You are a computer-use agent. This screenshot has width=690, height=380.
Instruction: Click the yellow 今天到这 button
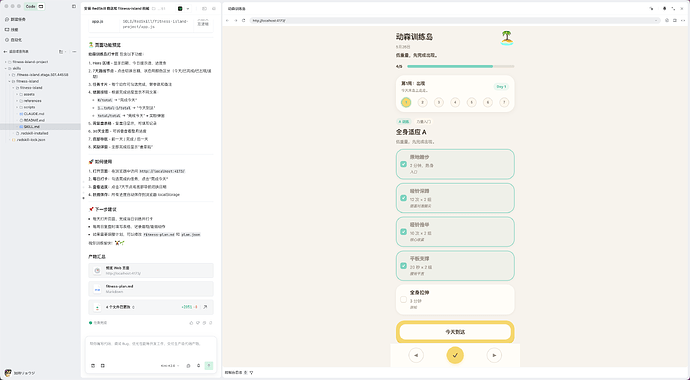click(x=455, y=332)
